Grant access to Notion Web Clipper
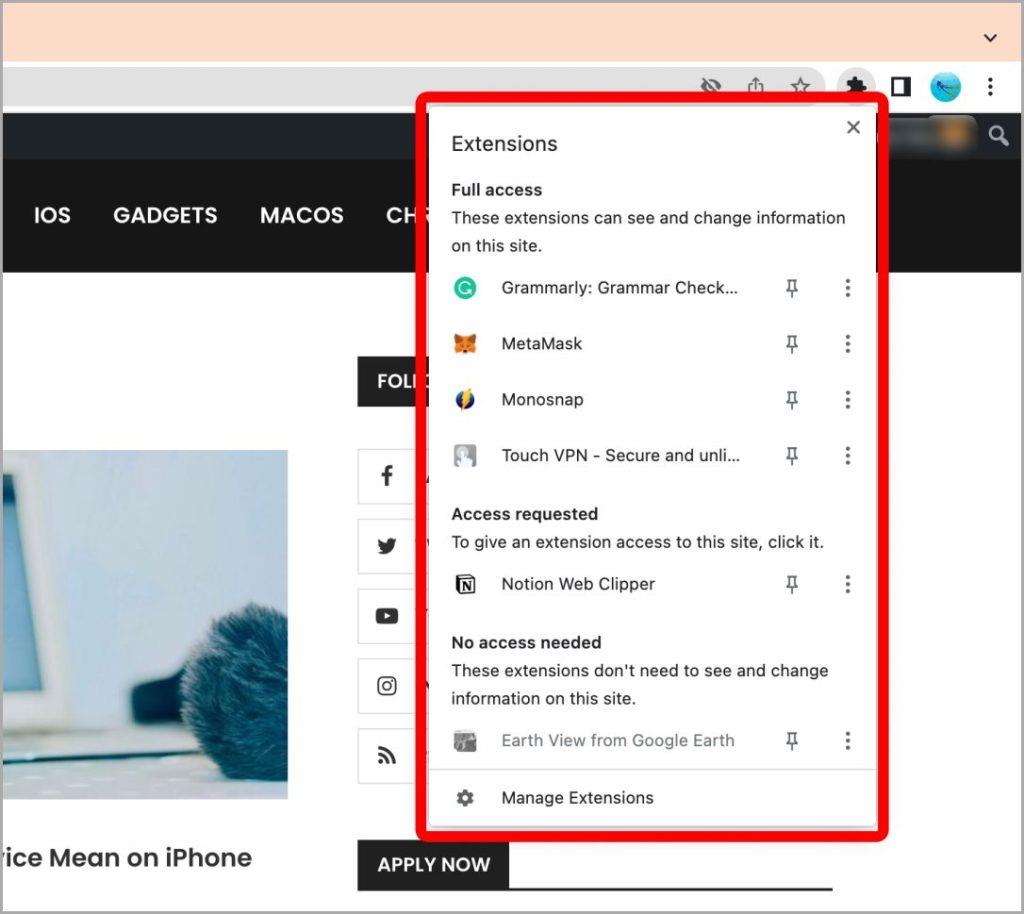 tap(578, 584)
